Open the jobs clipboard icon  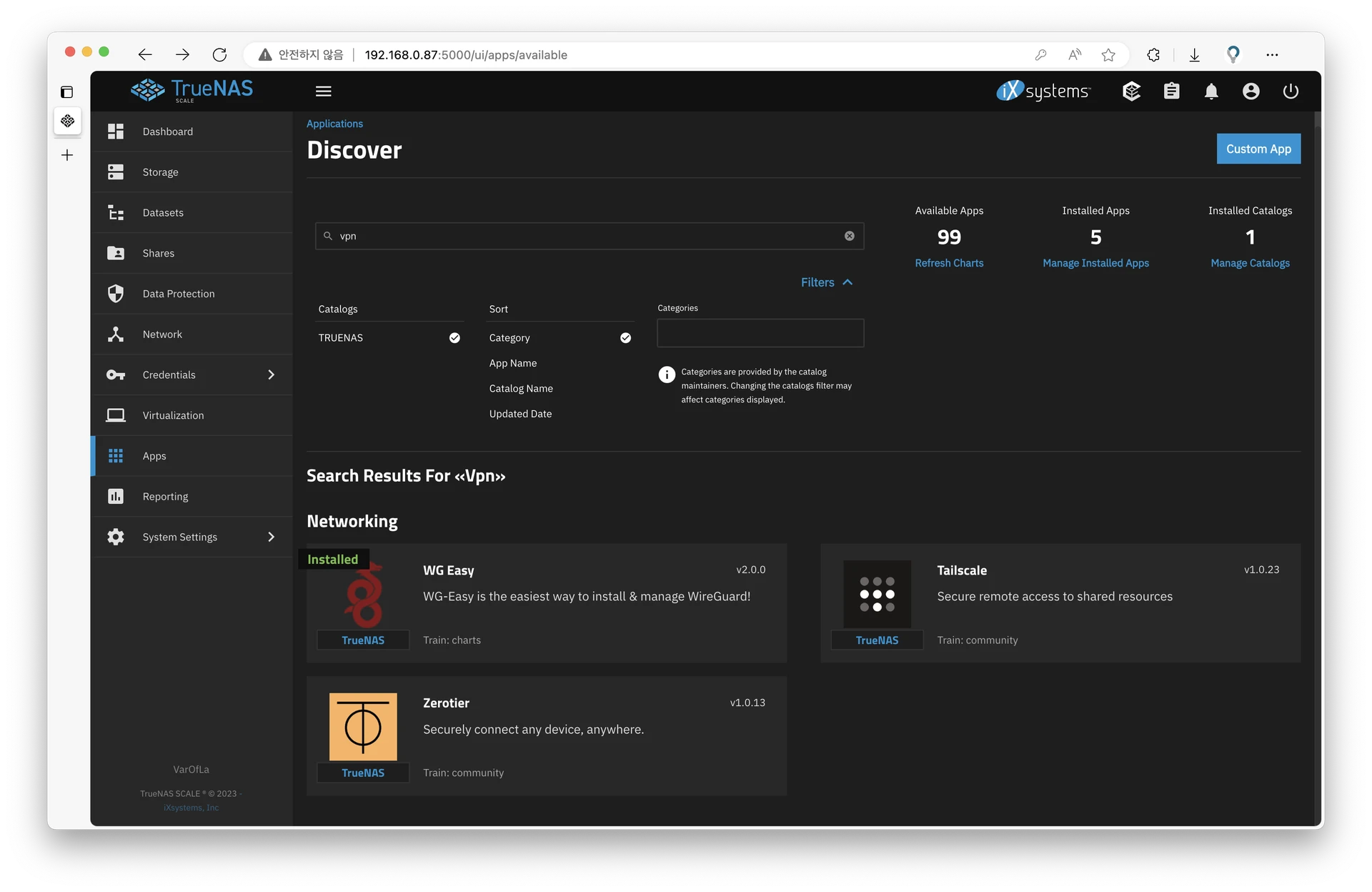coord(1171,91)
